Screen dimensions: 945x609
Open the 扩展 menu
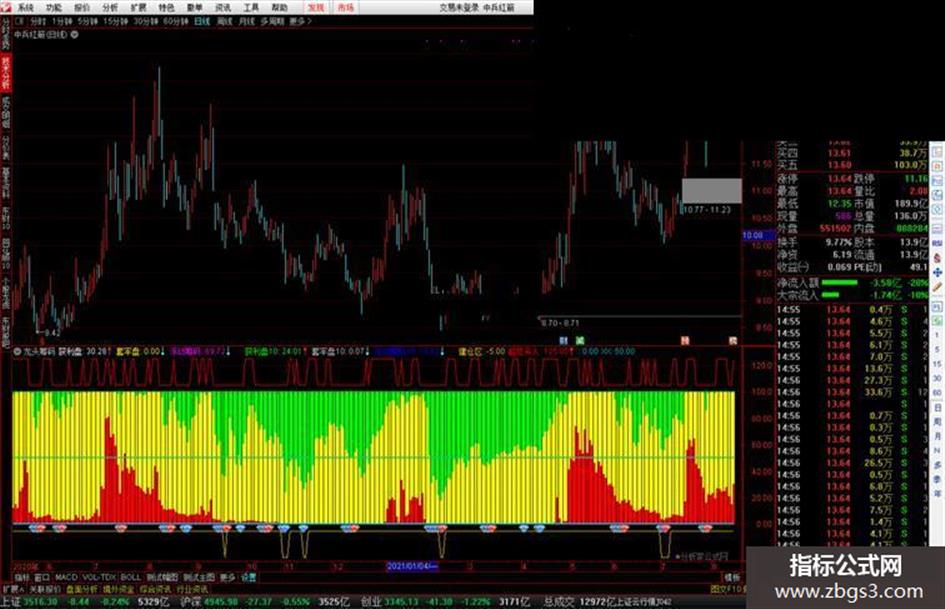coord(139,8)
